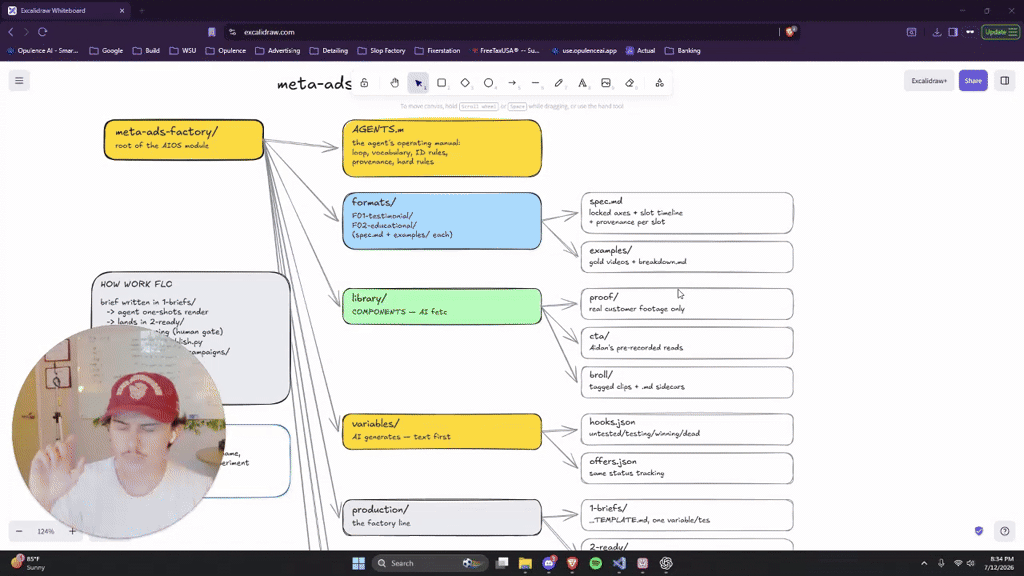Select the formats/ blue box
The image size is (1024, 576).
point(442,221)
